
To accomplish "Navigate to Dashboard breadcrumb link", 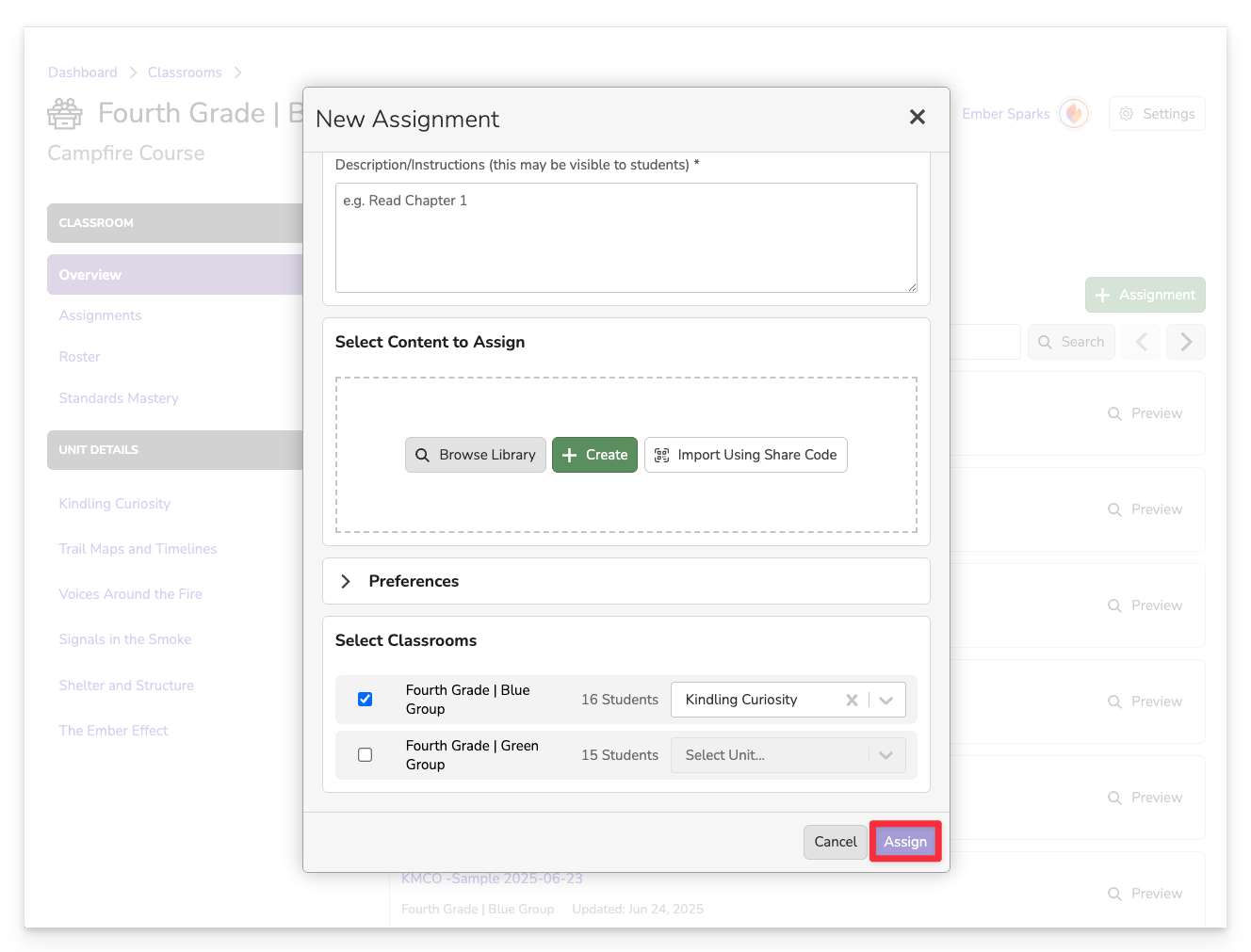I will coord(83,73).
